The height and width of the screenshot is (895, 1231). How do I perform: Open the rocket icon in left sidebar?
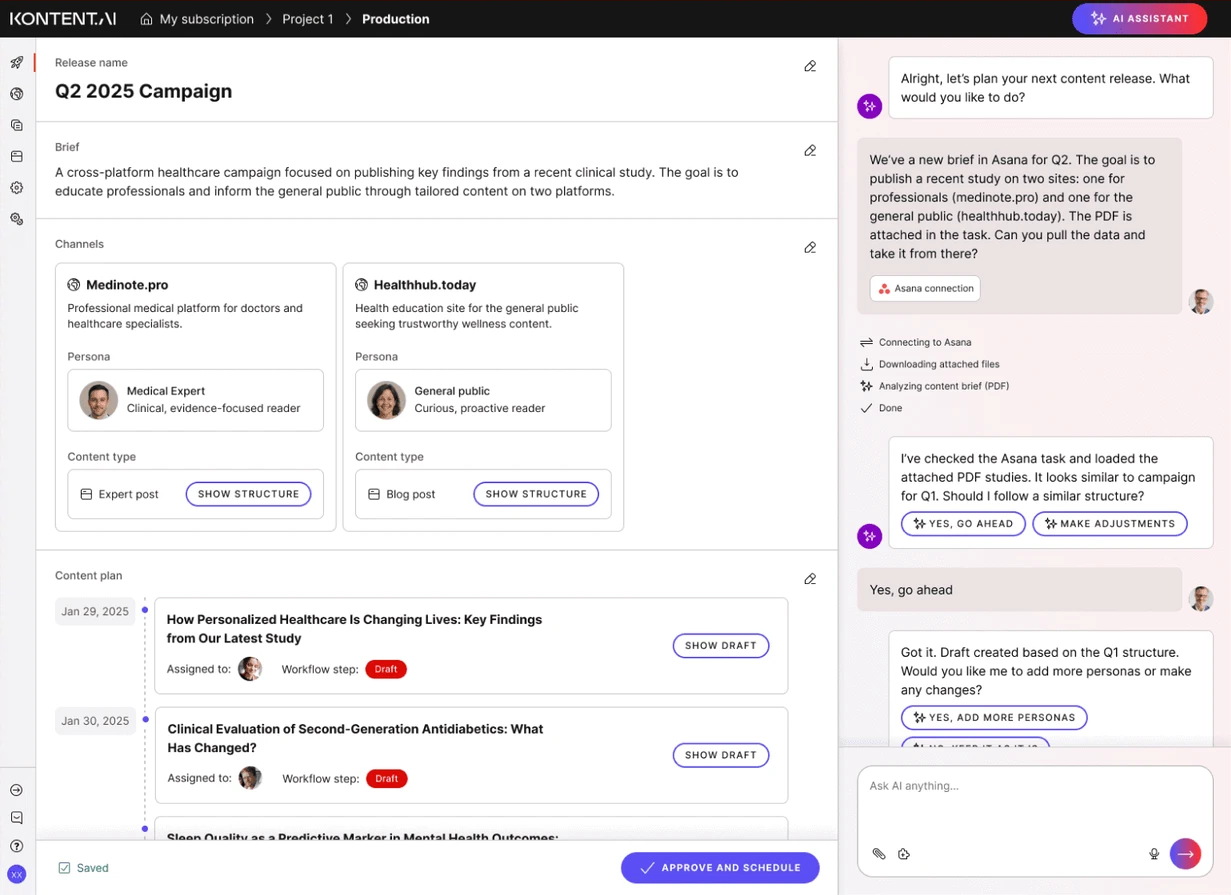coord(17,63)
